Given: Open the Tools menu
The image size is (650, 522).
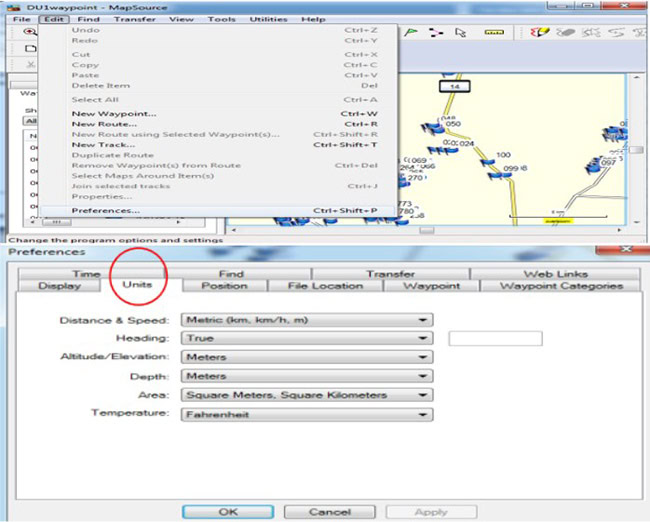Looking at the screenshot, I should click(221, 19).
